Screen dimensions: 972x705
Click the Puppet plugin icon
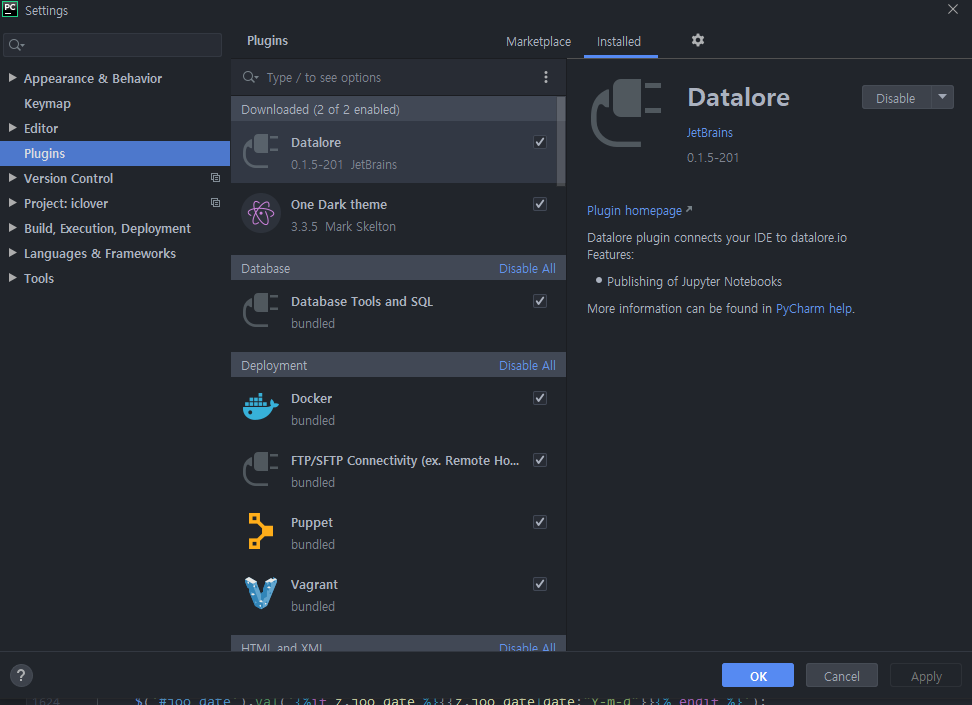coord(260,531)
